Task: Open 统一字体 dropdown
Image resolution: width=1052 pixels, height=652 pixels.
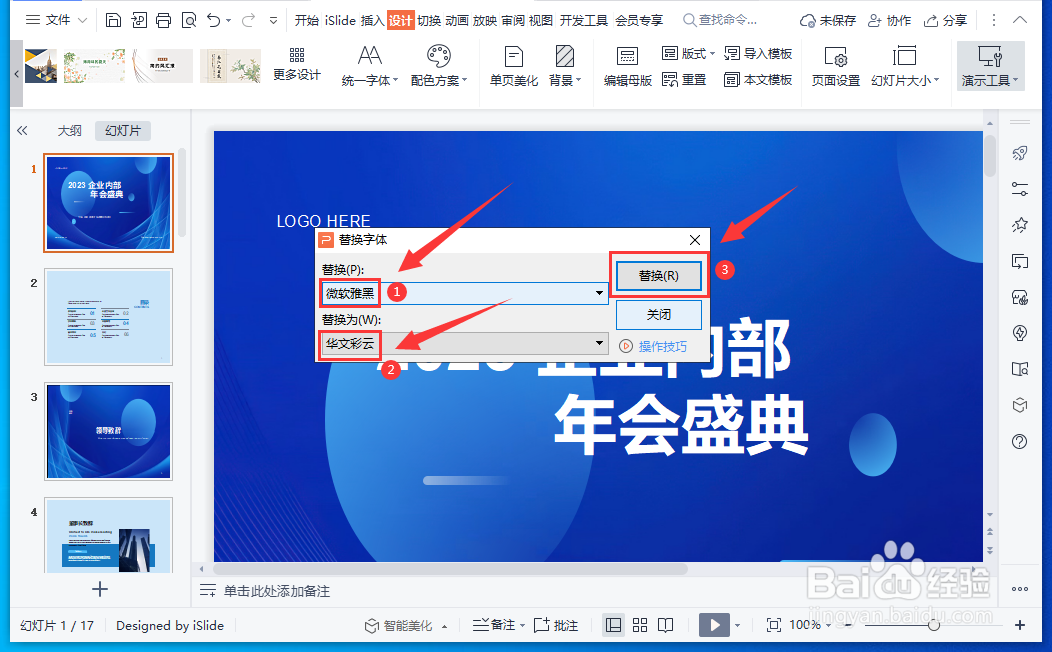Action: pyautogui.click(x=370, y=66)
